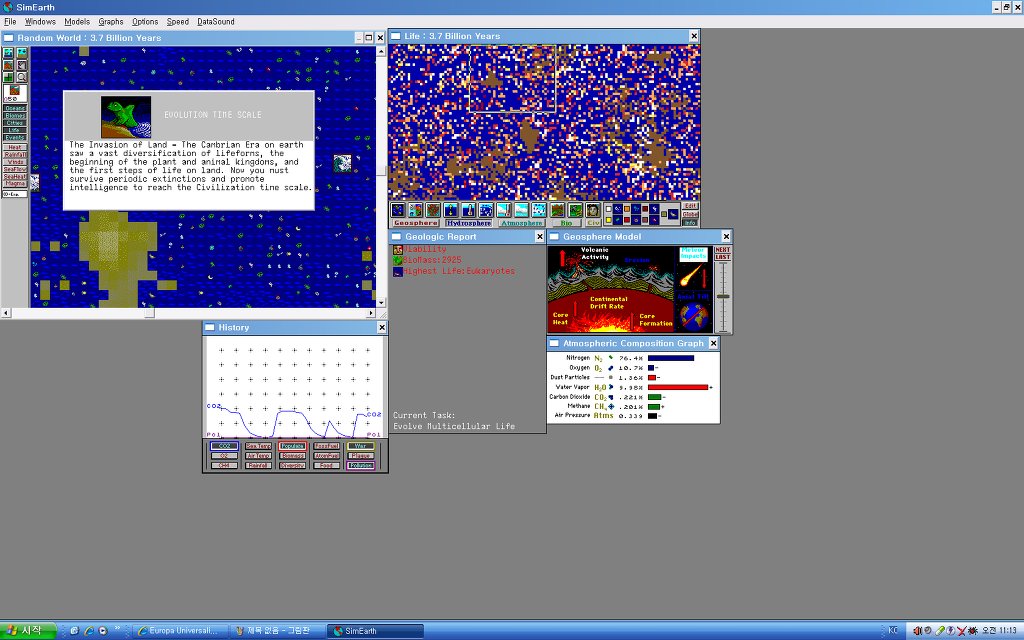Click the white legend swatch in Life window
1024x640 pixels.
tap(609, 209)
